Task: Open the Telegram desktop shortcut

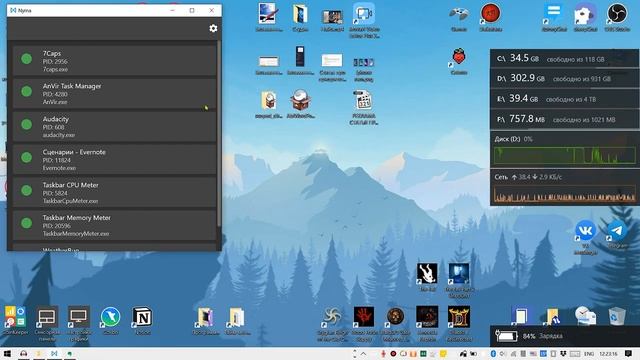Action: click(x=617, y=231)
